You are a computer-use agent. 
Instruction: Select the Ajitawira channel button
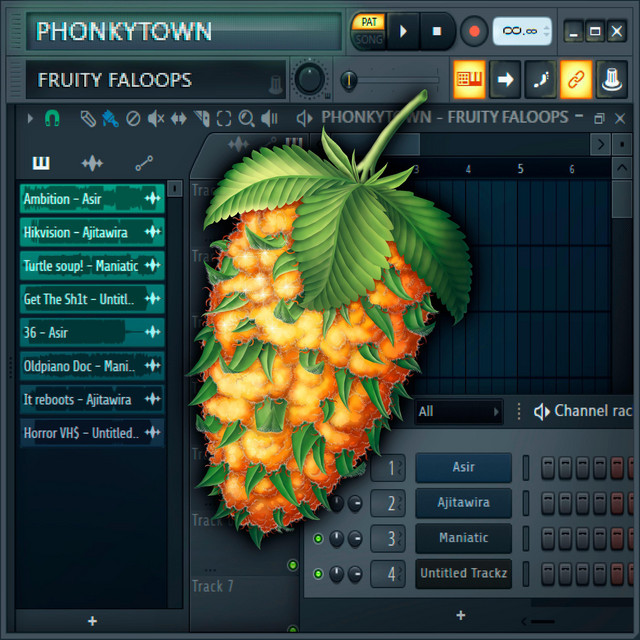(x=463, y=502)
